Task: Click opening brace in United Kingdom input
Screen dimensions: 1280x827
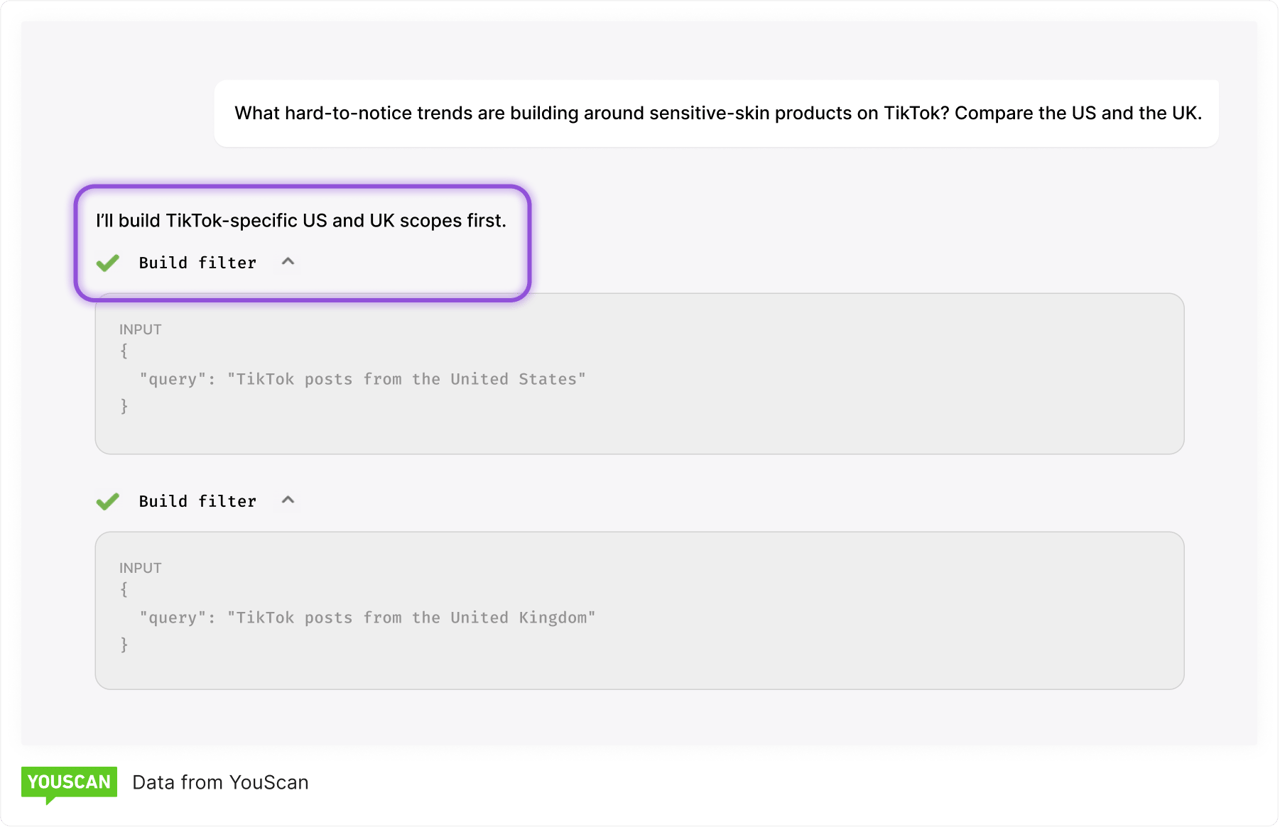Action: [124, 591]
